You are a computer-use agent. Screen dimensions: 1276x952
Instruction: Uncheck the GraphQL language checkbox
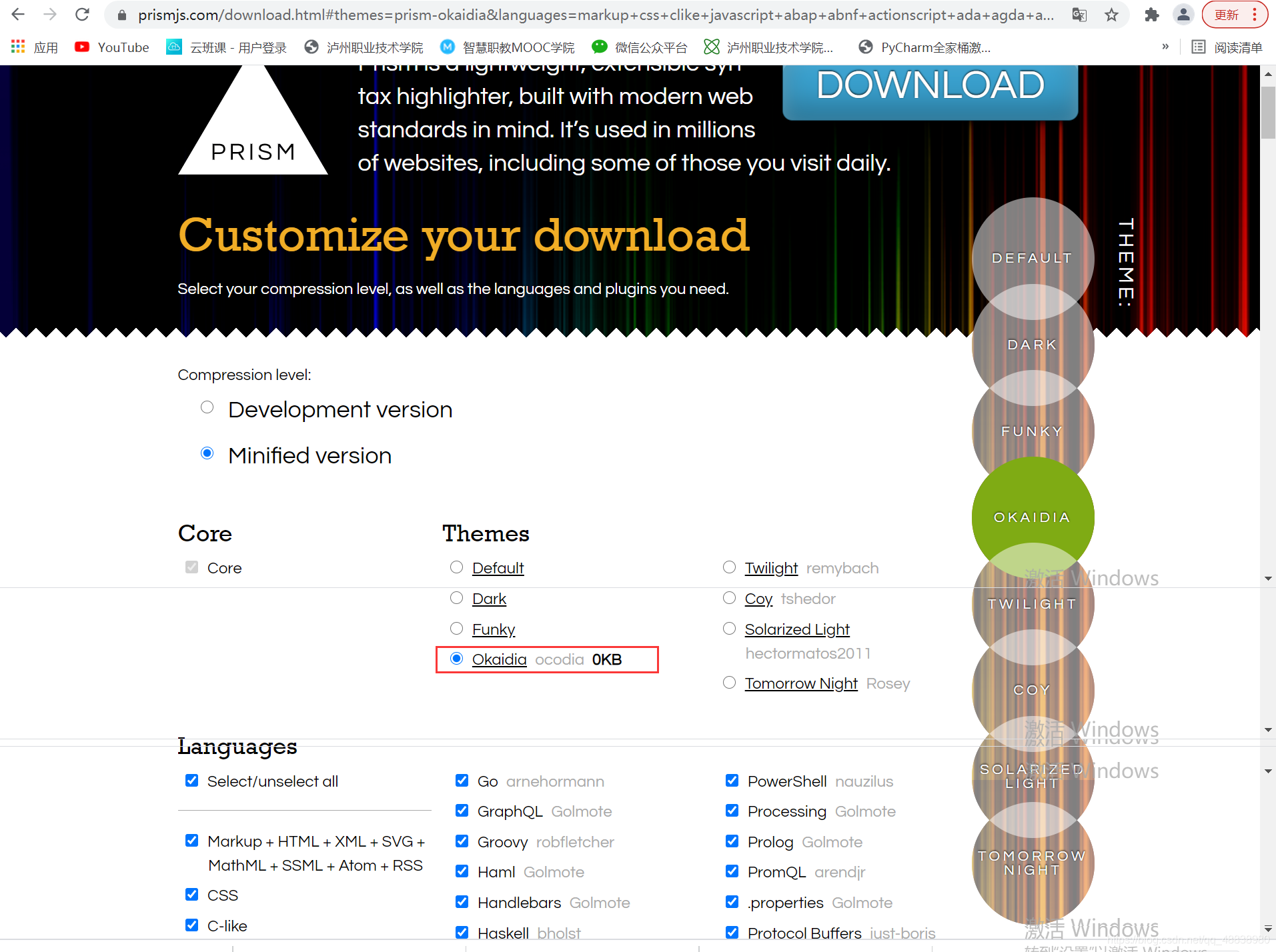coord(462,810)
